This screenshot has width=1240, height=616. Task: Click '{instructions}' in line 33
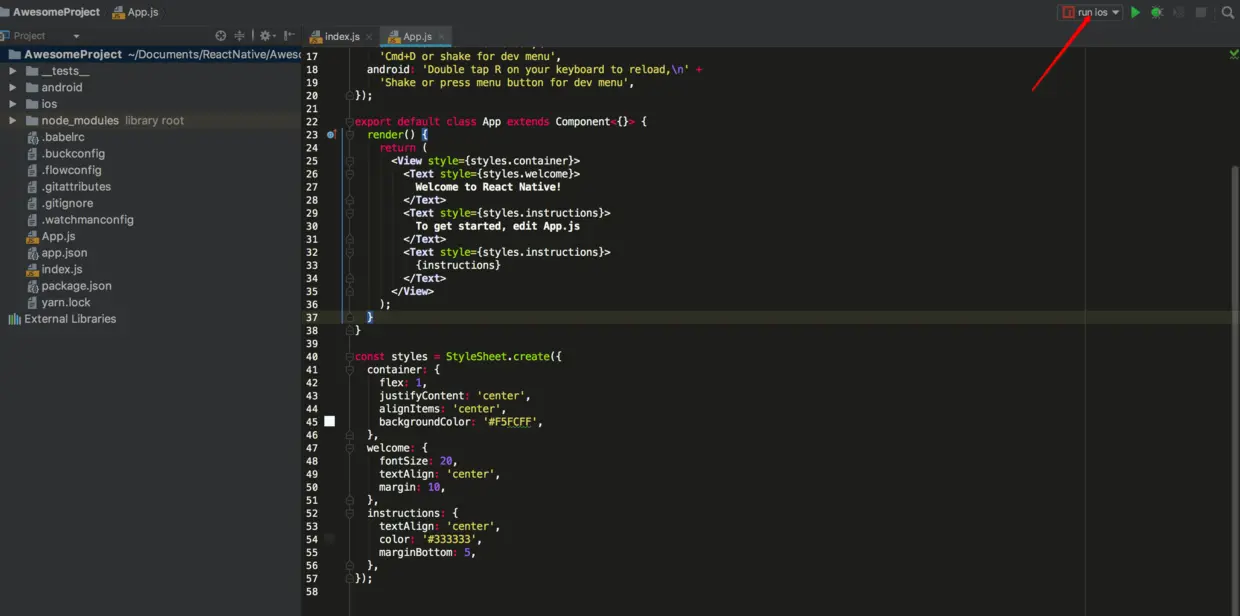[x=458, y=265]
